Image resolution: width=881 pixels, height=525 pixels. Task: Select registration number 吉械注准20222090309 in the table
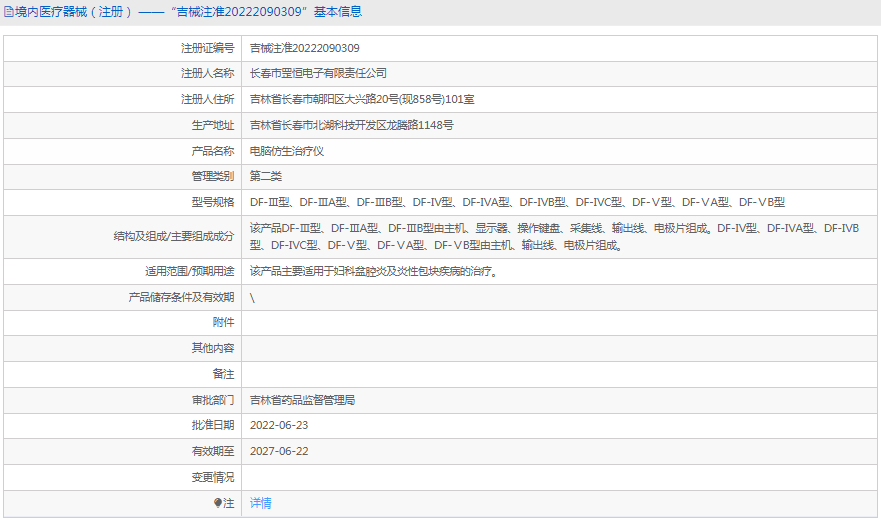point(304,48)
